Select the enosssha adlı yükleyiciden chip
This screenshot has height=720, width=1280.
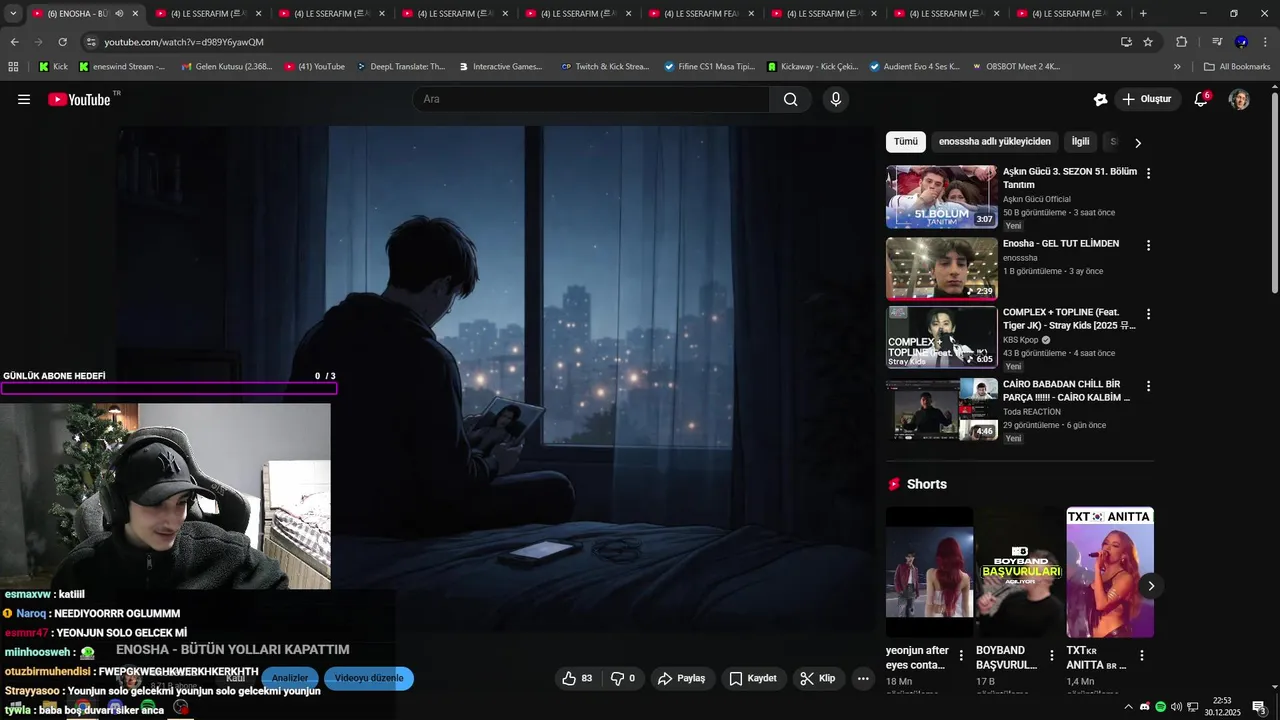pos(995,142)
